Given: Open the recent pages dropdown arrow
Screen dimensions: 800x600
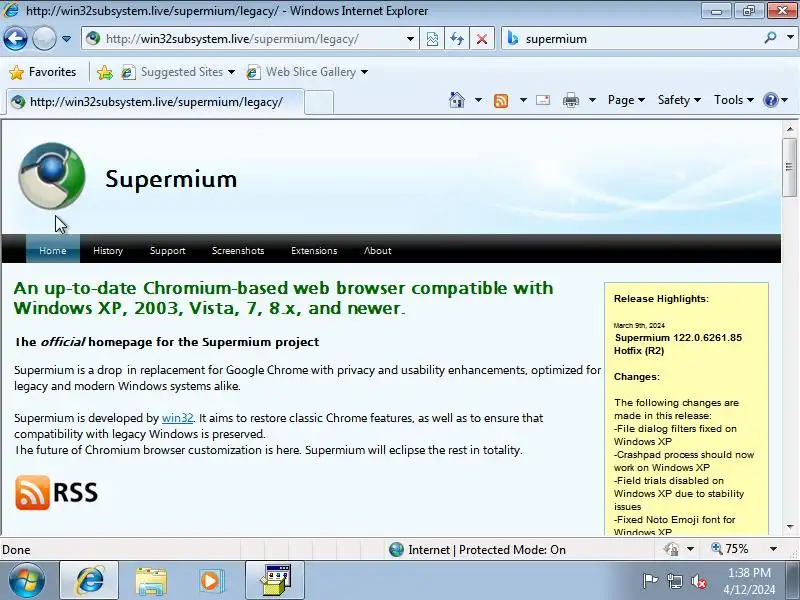Looking at the screenshot, I should (66, 39).
